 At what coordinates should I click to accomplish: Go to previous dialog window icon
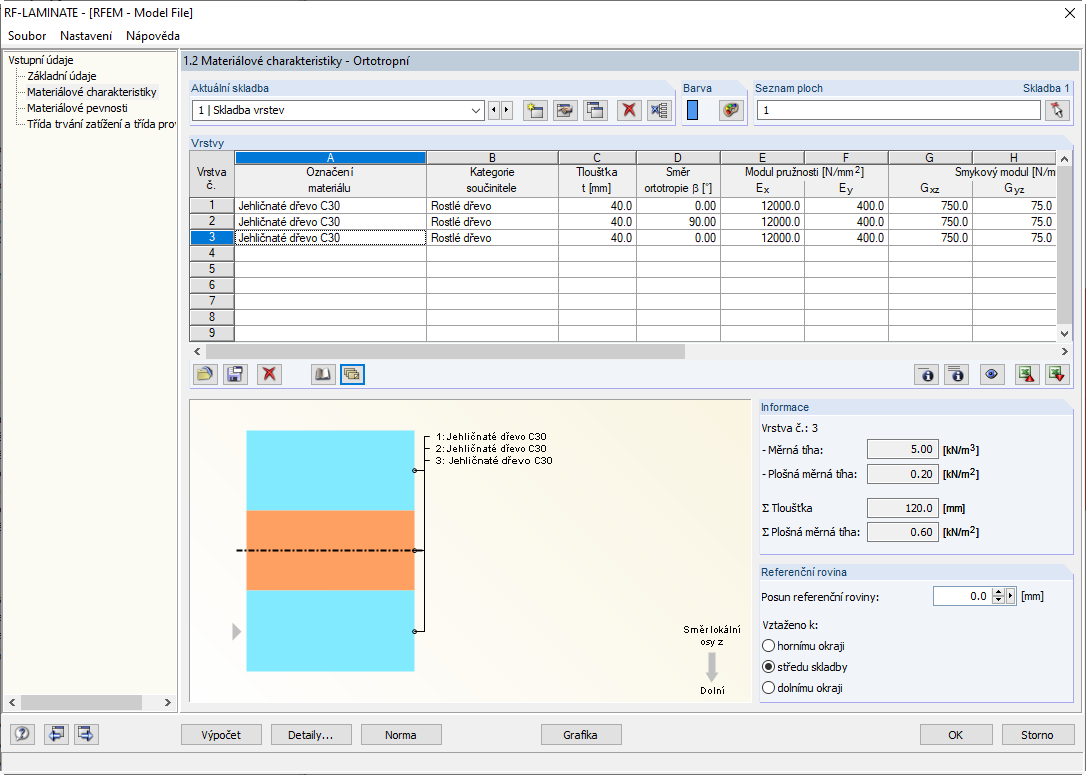[56, 733]
